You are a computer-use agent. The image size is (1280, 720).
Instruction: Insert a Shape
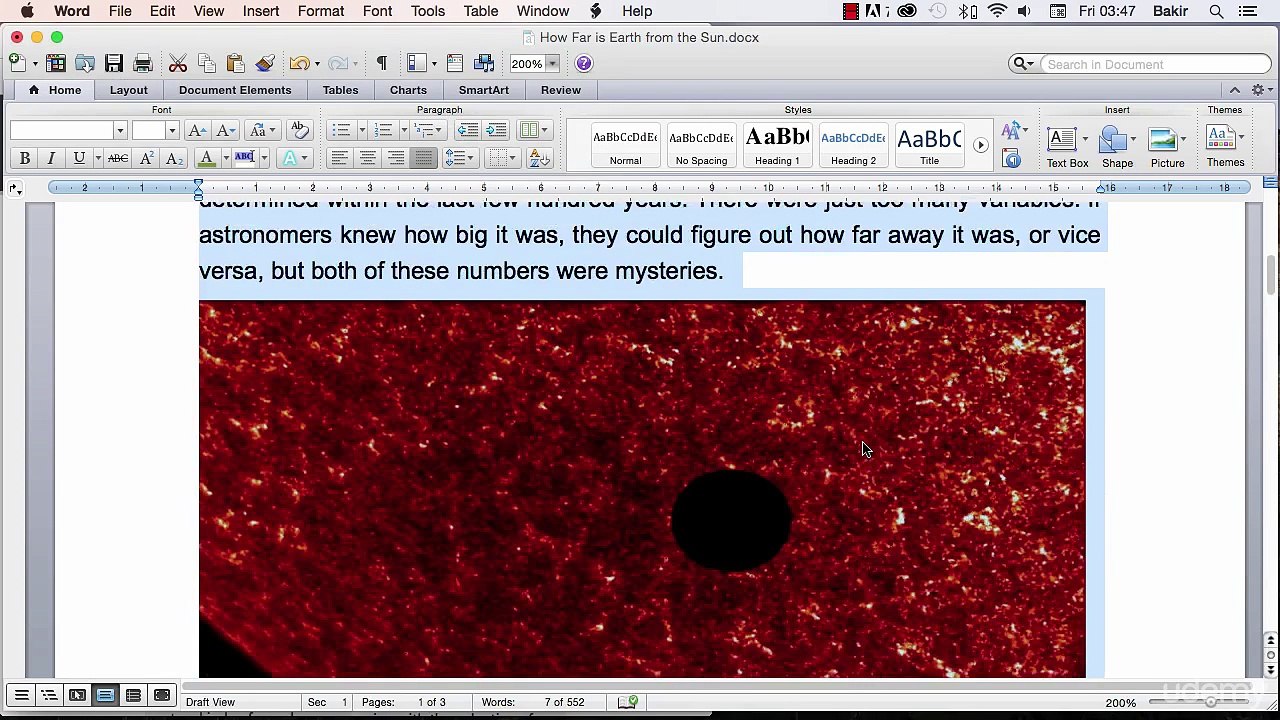point(1117,146)
